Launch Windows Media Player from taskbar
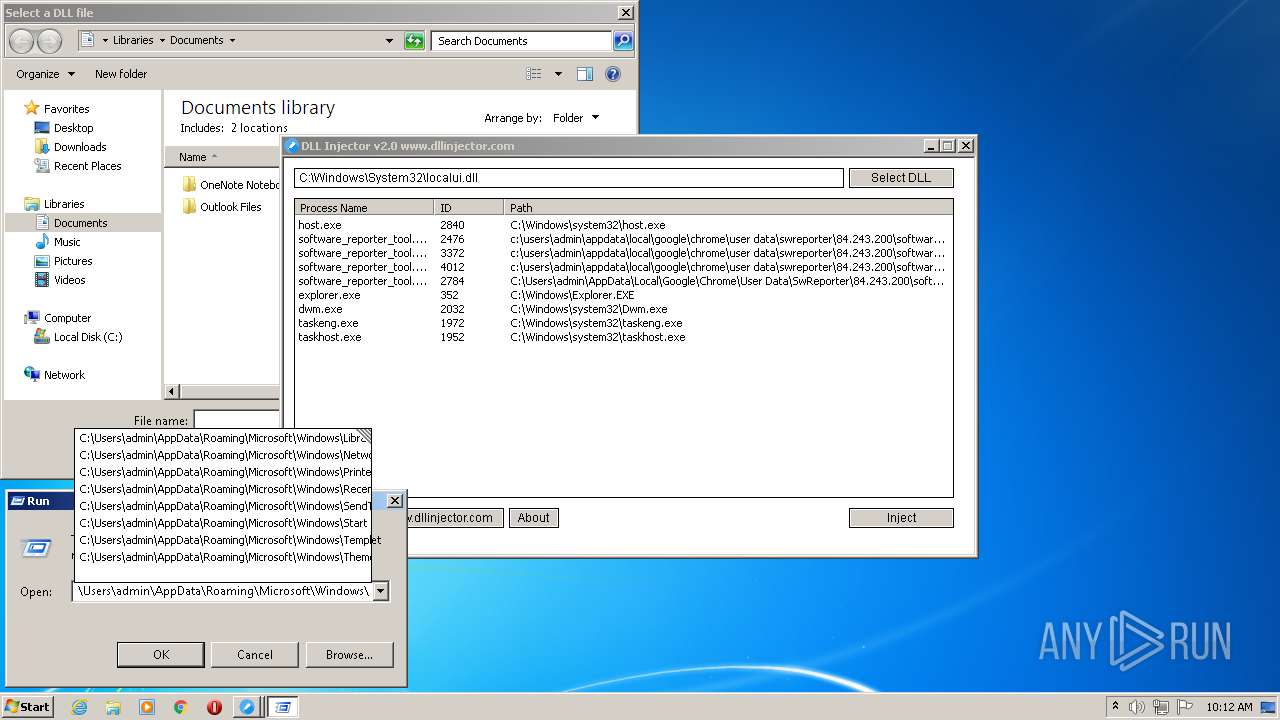The height and width of the screenshot is (720, 1280). (x=147, y=707)
